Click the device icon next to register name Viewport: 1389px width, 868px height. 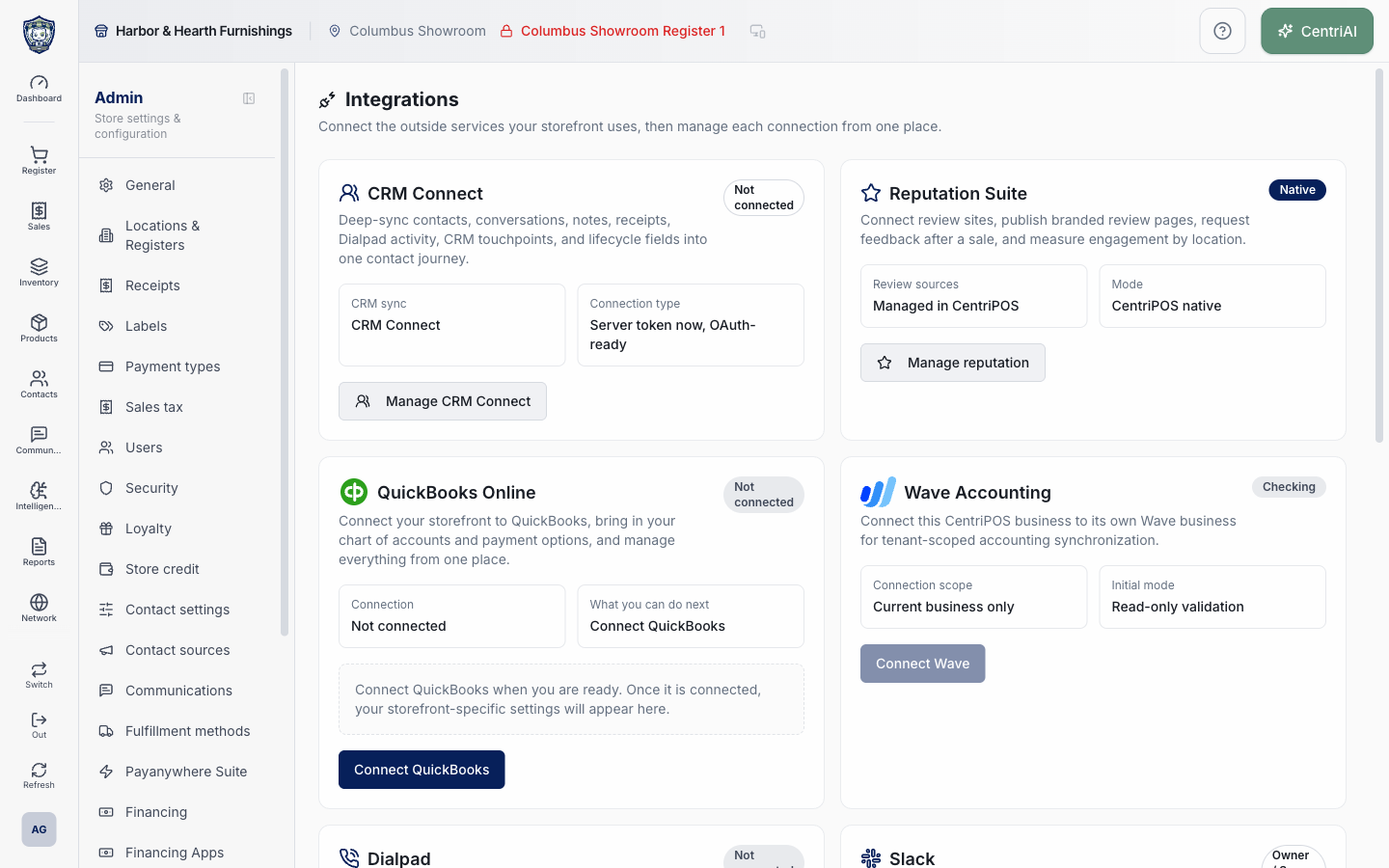[x=758, y=31]
